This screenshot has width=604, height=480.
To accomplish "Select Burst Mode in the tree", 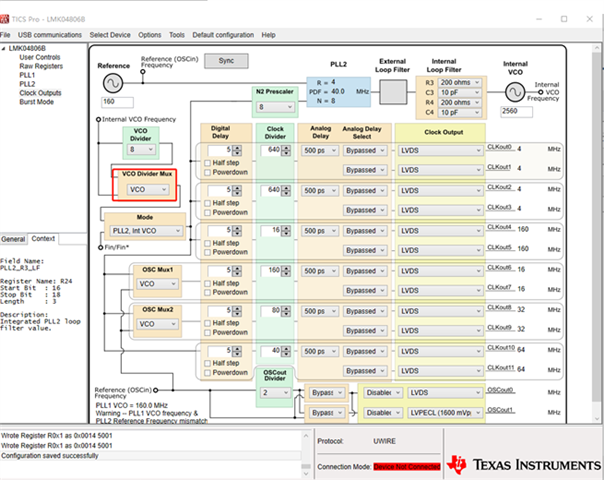I will [x=36, y=102].
